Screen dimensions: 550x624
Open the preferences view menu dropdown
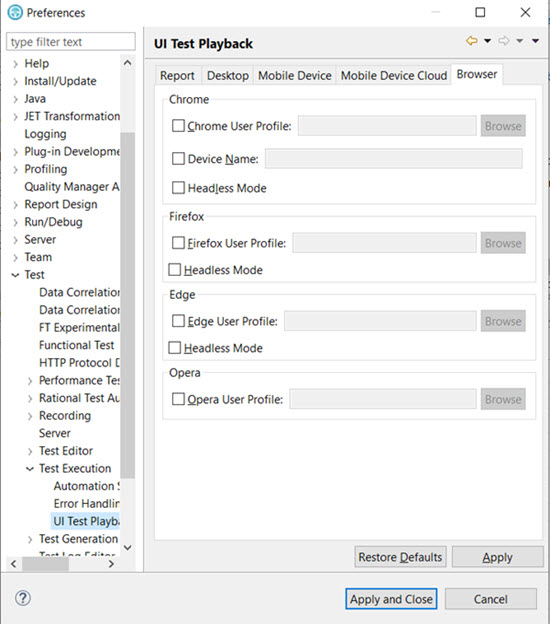click(536, 41)
